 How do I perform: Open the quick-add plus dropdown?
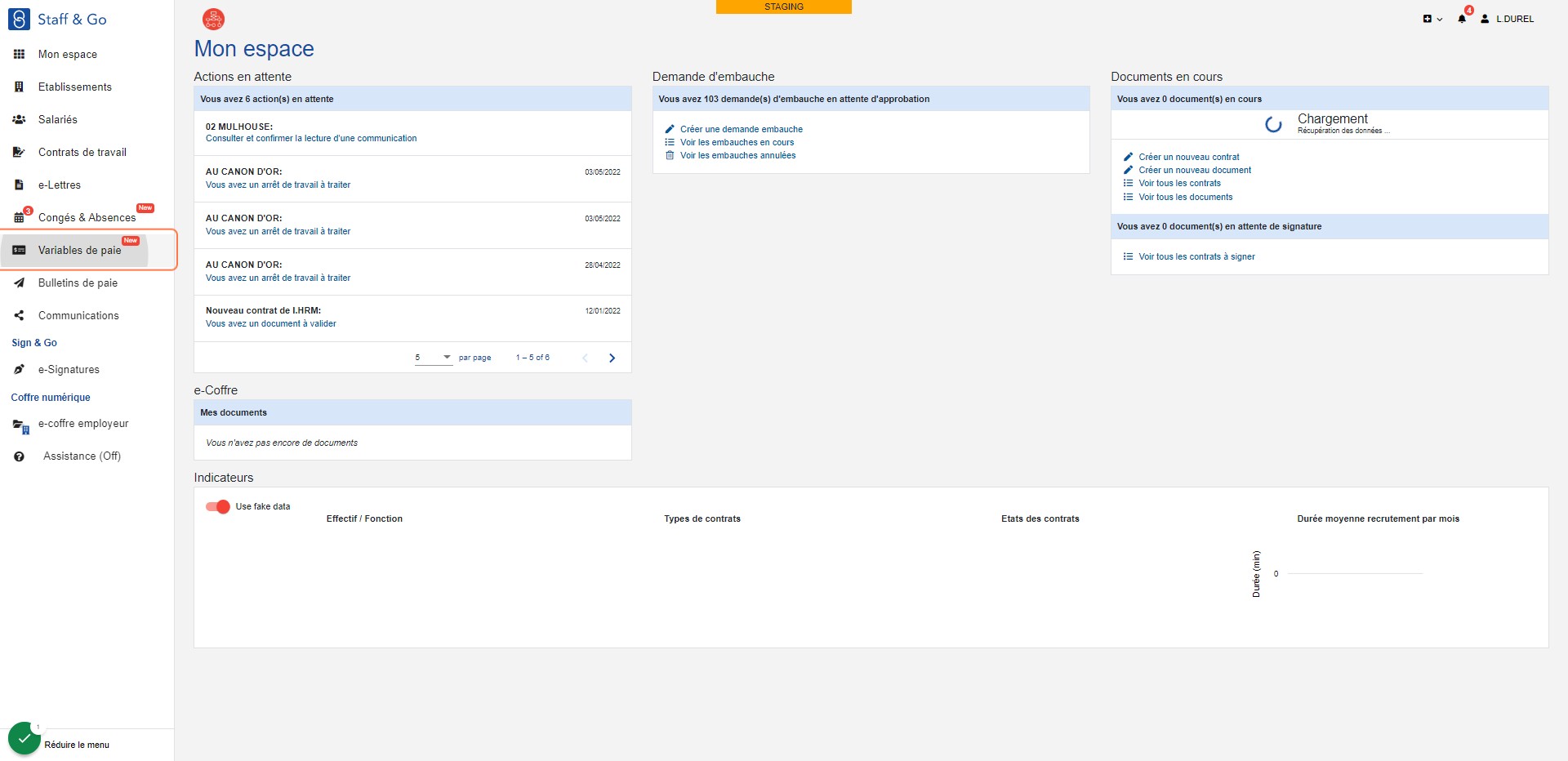(1432, 19)
